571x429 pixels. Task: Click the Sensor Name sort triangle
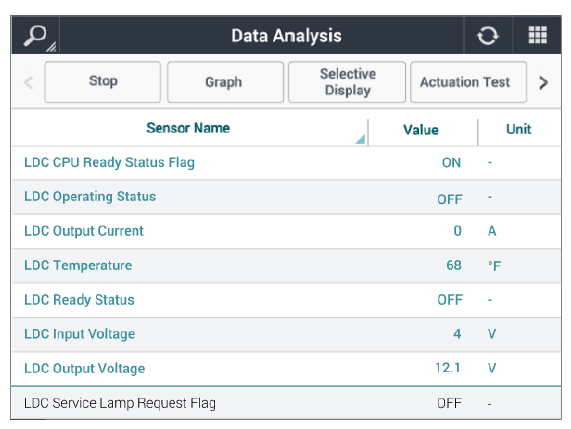pos(361,139)
